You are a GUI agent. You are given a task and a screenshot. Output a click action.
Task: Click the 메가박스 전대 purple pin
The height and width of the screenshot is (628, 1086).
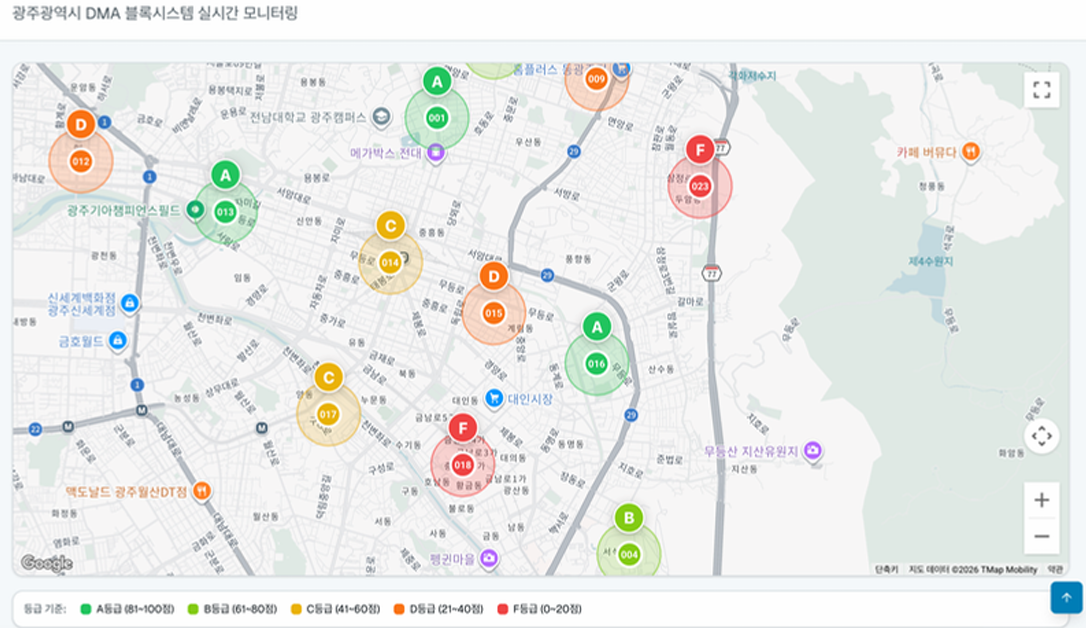435,152
